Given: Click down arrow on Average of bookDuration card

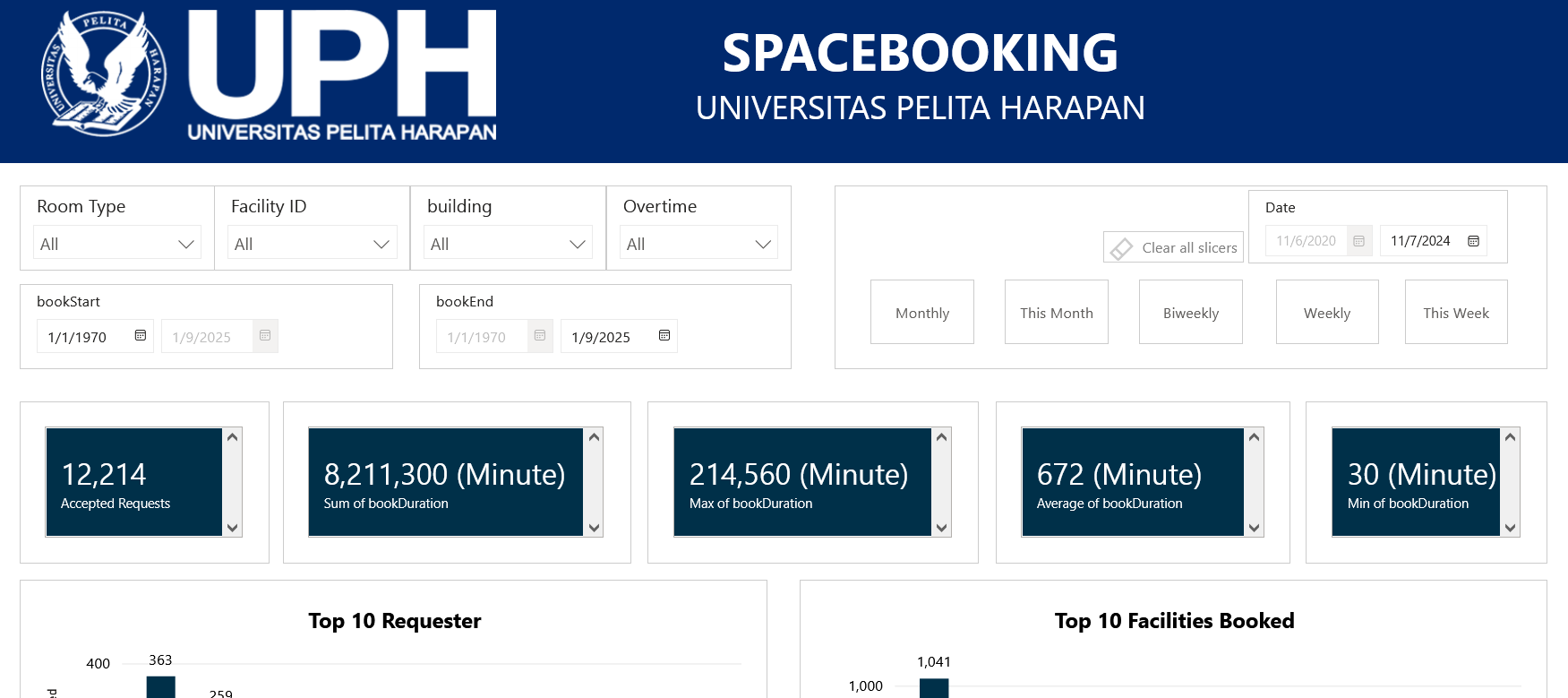Looking at the screenshot, I should [x=1254, y=528].
